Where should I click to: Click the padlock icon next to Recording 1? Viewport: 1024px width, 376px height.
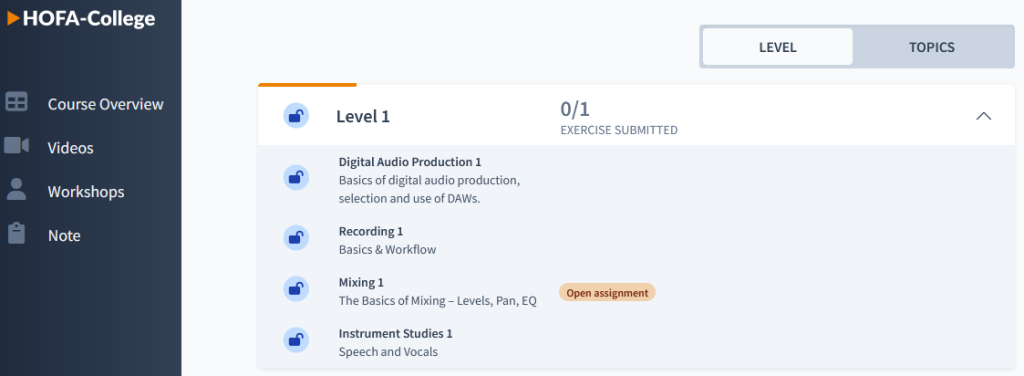(296, 238)
